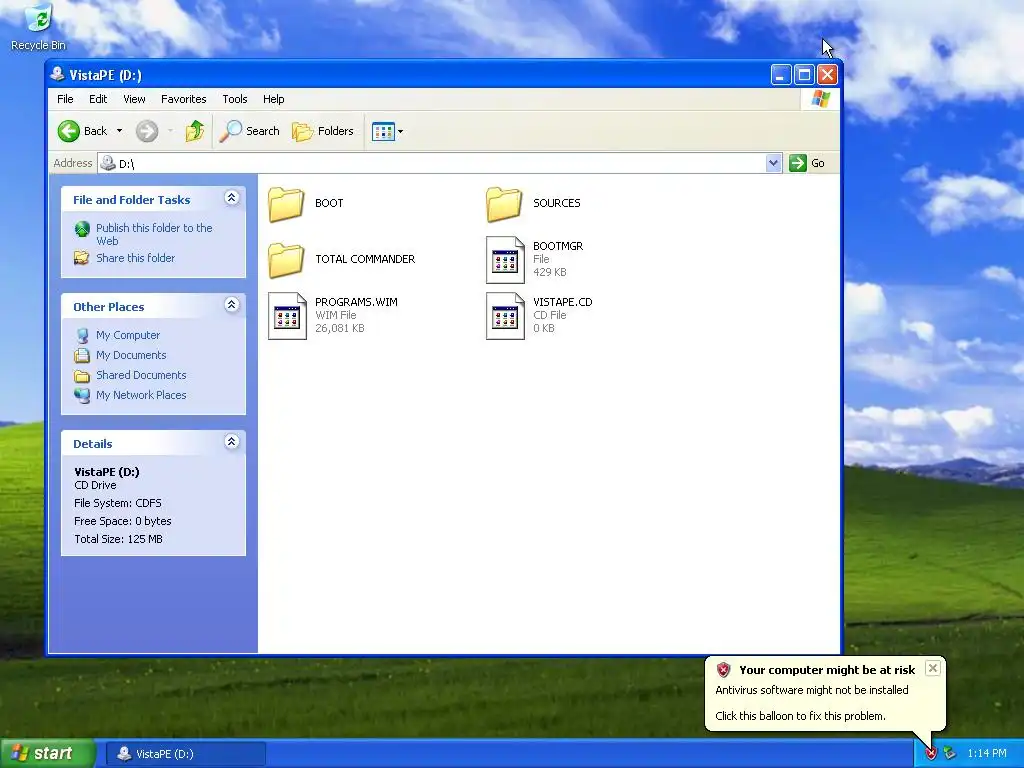Select the VISTAPE.CD file icon
The height and width of the screenshot is (768, 1024).
[x=505, y=316]
